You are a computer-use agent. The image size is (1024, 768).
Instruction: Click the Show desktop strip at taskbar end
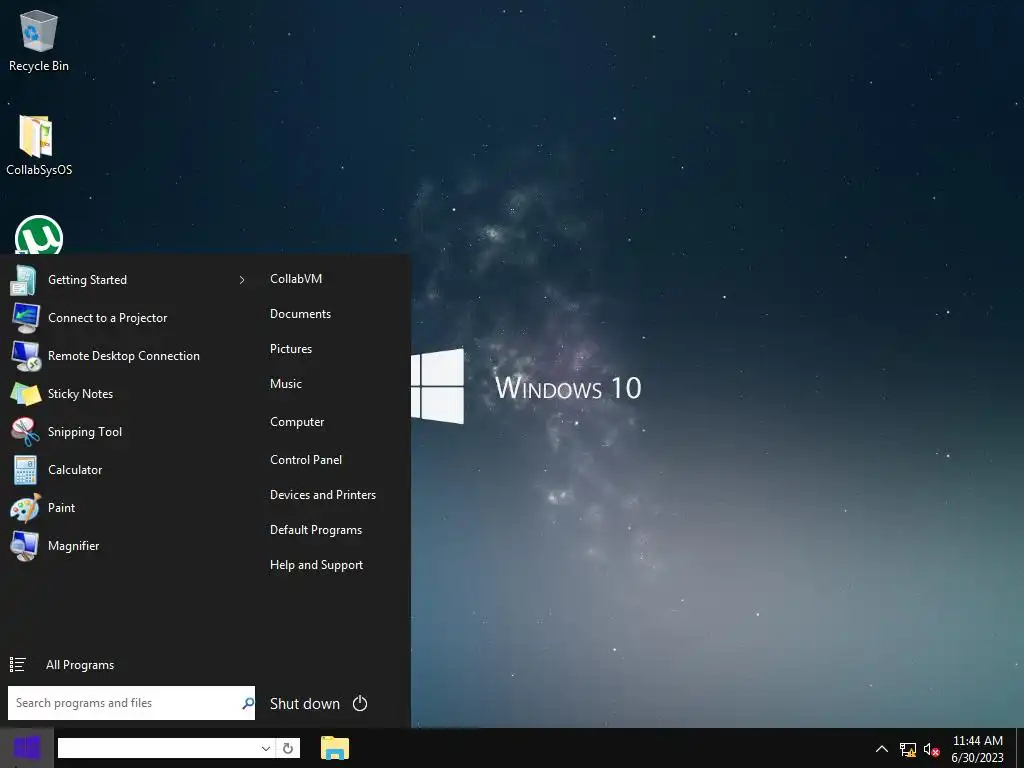(x=1020, y=748)
